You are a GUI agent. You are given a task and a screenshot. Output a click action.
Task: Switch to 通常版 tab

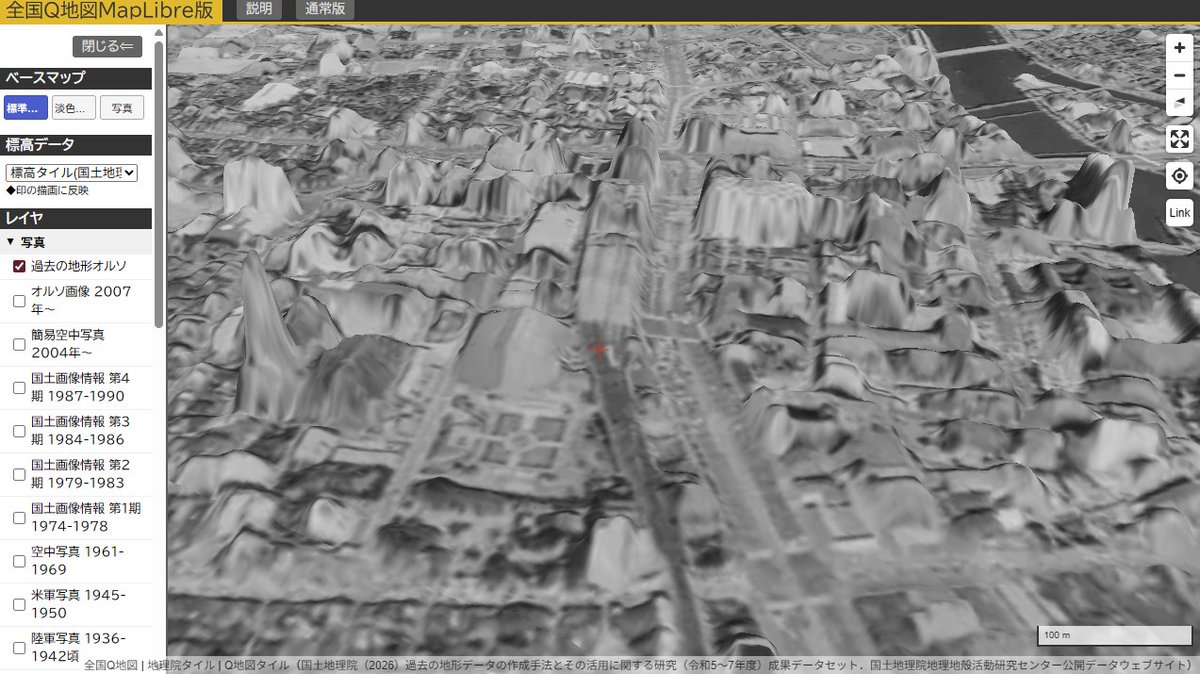324,9
